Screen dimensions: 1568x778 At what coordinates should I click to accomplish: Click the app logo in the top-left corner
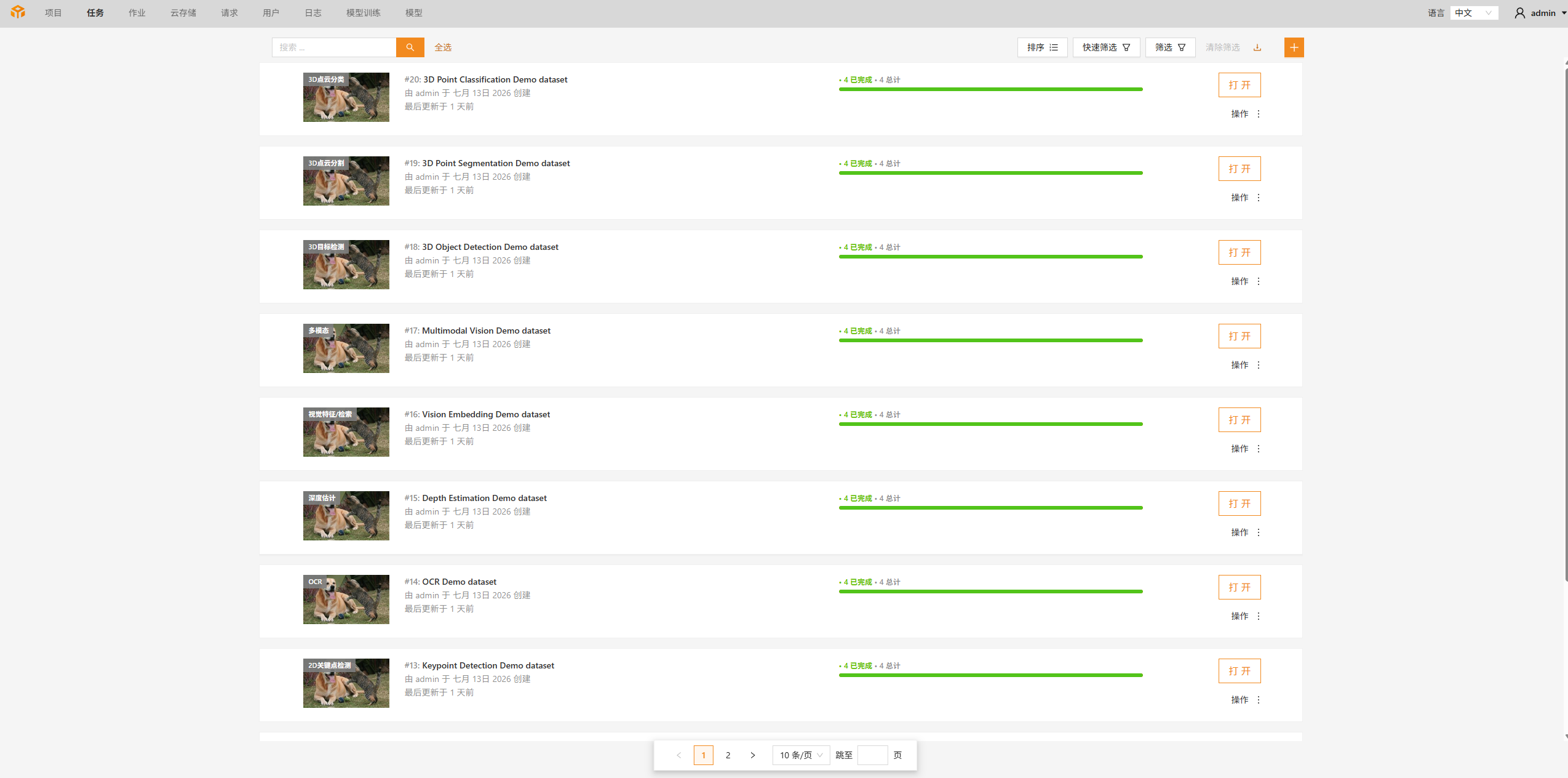pos(18,12)
